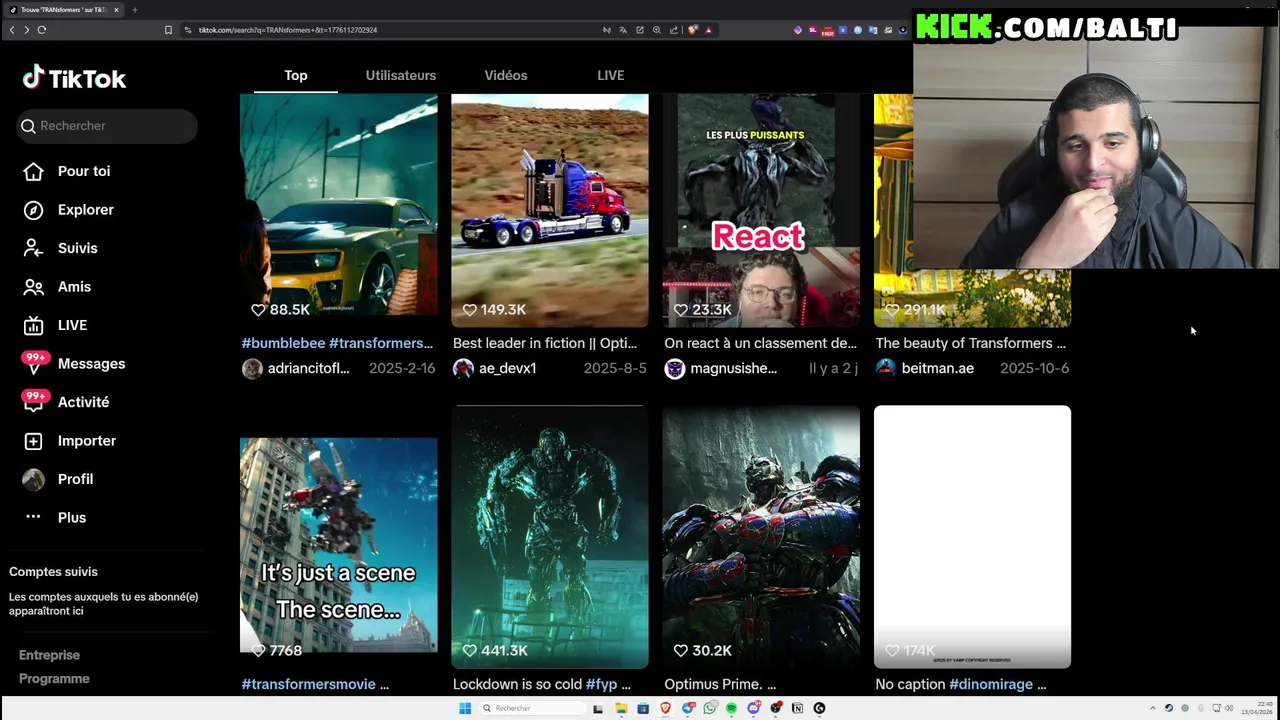Open File Explorer from the taskbar
This screenshot has height=720, width=1280.
tap(620, 708)
